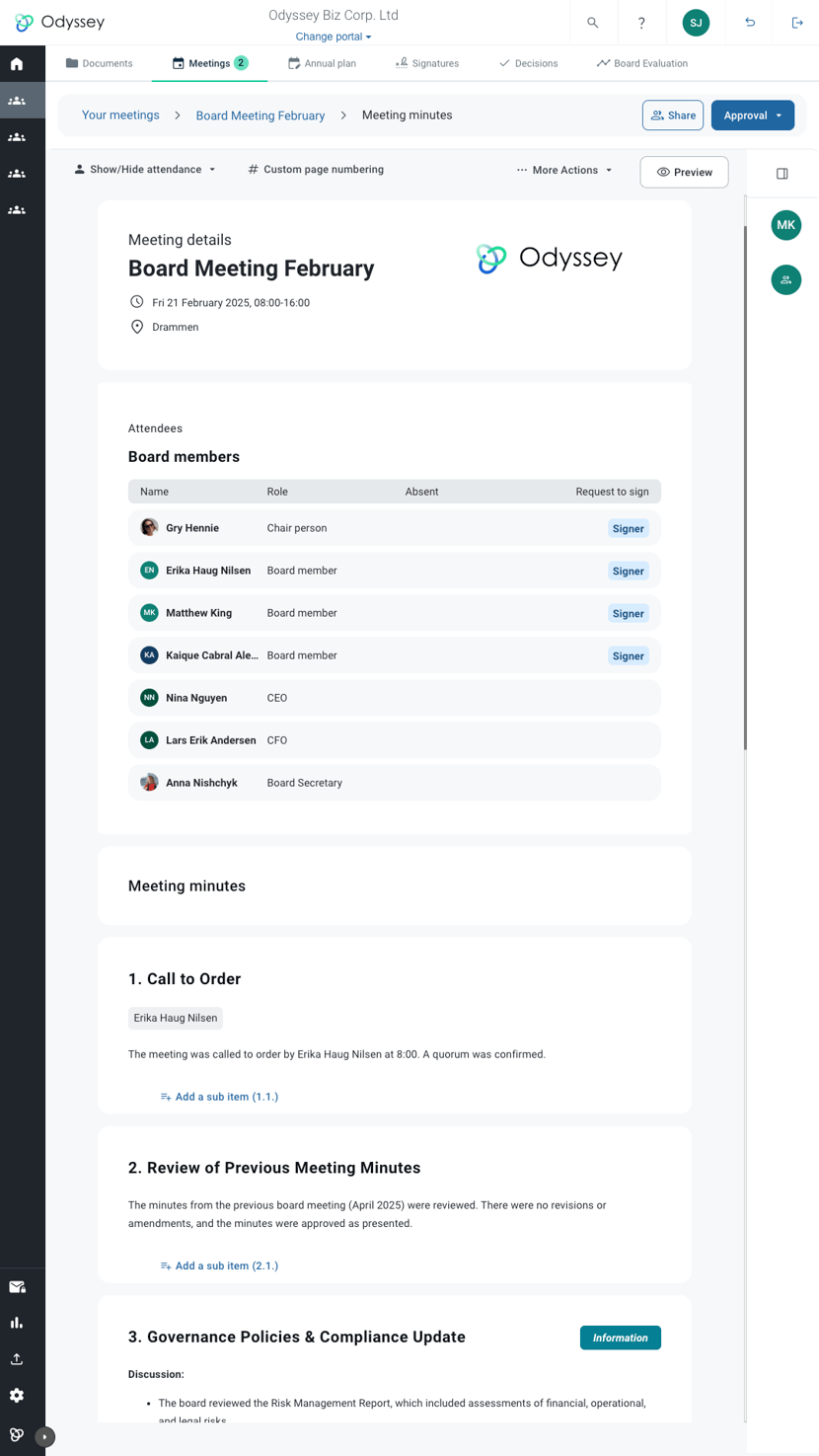Click Add a sub item (1.1.) link
The width and height of the screenshot is (819, 1456).
pyautogui.click(x=219, y=1097)
